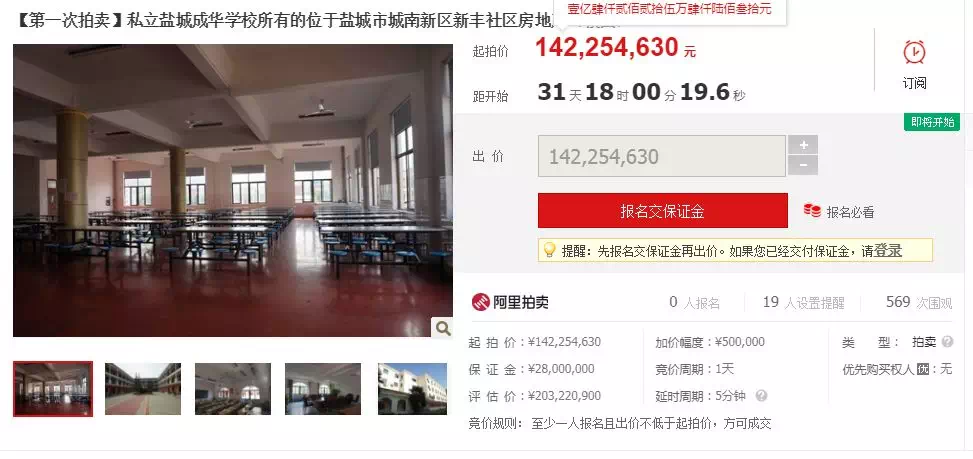Click the 订阅 subscribe label
This screenshot has width=973, height=459.
[x=914, y=83]
